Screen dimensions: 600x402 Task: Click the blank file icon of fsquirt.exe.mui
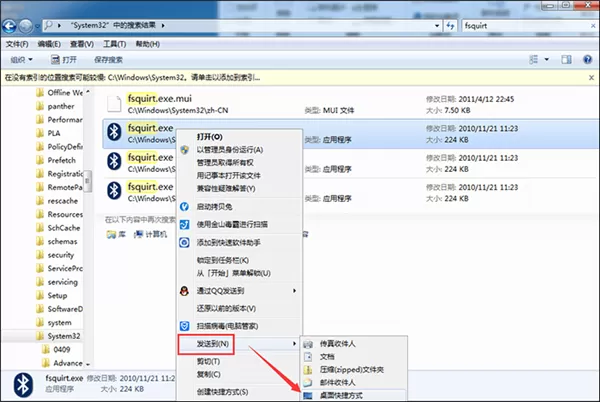coord(114,104)
